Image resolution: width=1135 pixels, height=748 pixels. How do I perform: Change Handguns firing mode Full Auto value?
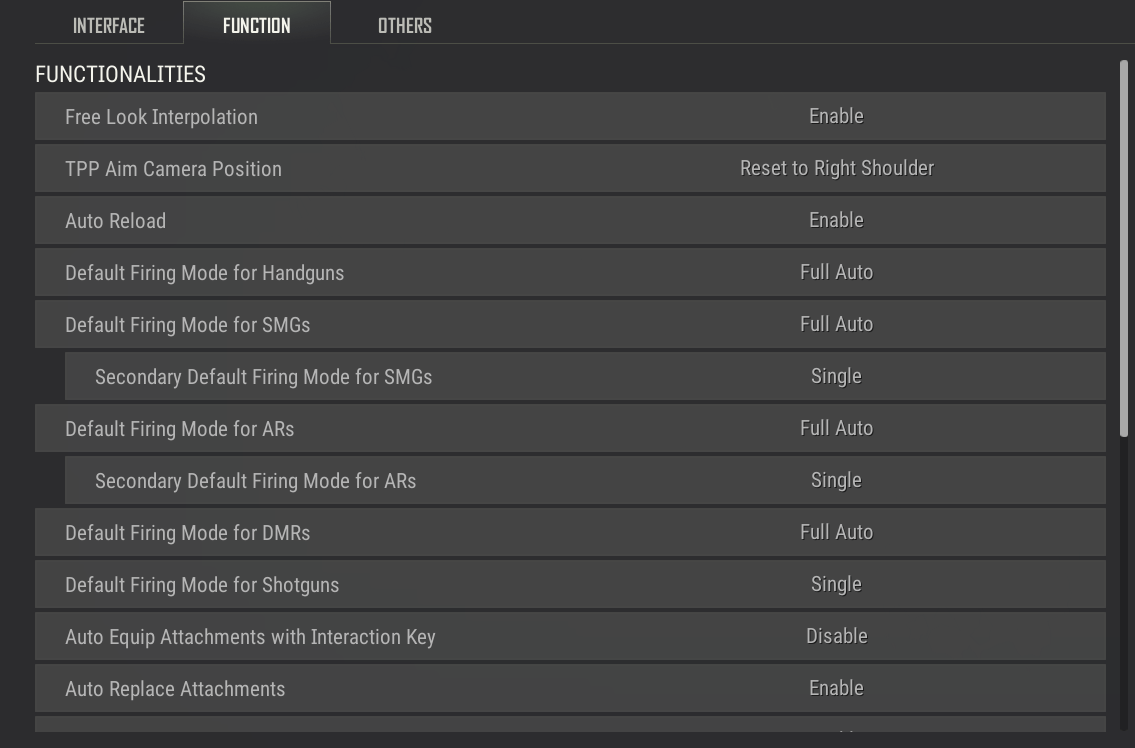pos(836,272)
